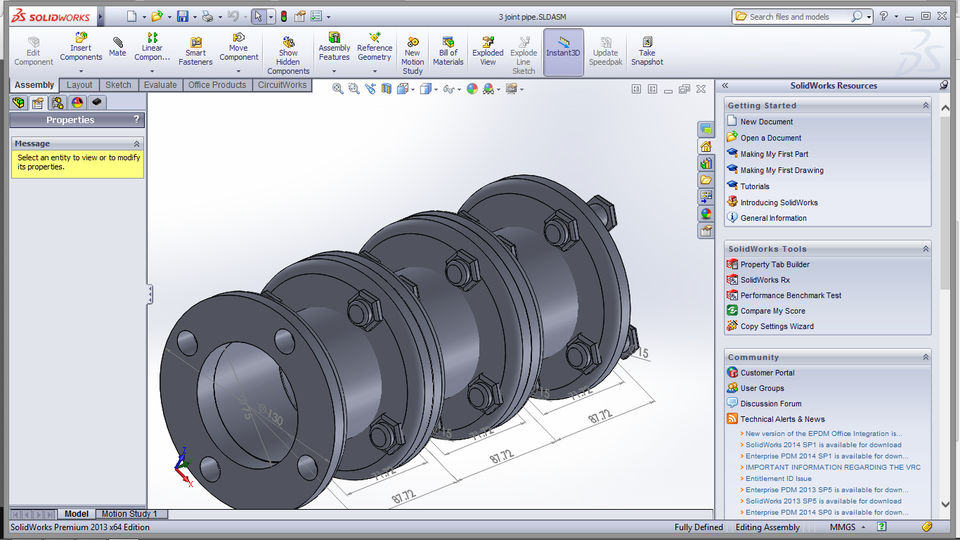Click Show Hidden Components

(x=288, y=55)
